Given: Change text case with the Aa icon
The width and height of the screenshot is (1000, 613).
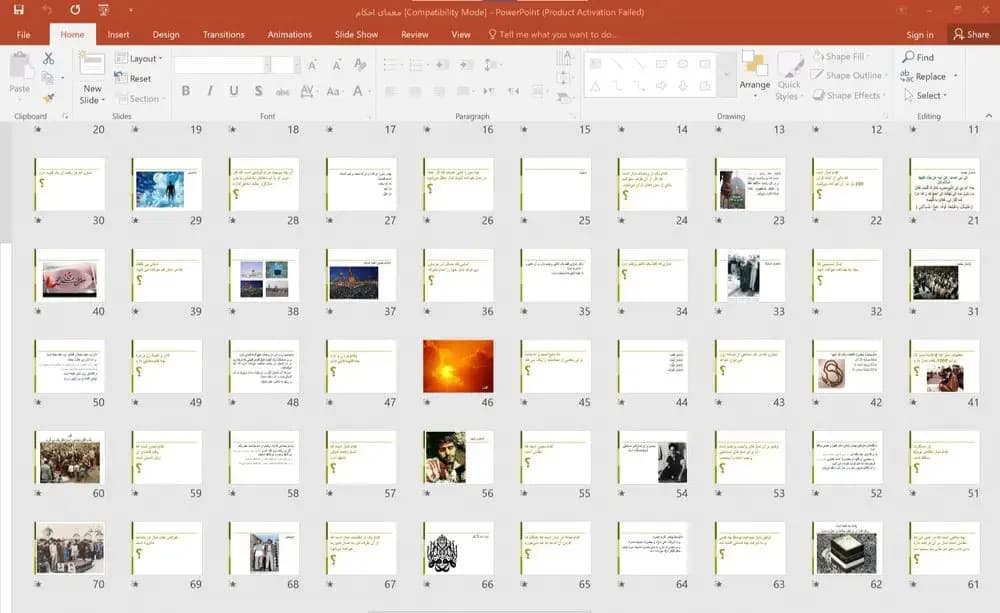Looking at the screenshot, I should pyautogui.click(x=333, y=91).
